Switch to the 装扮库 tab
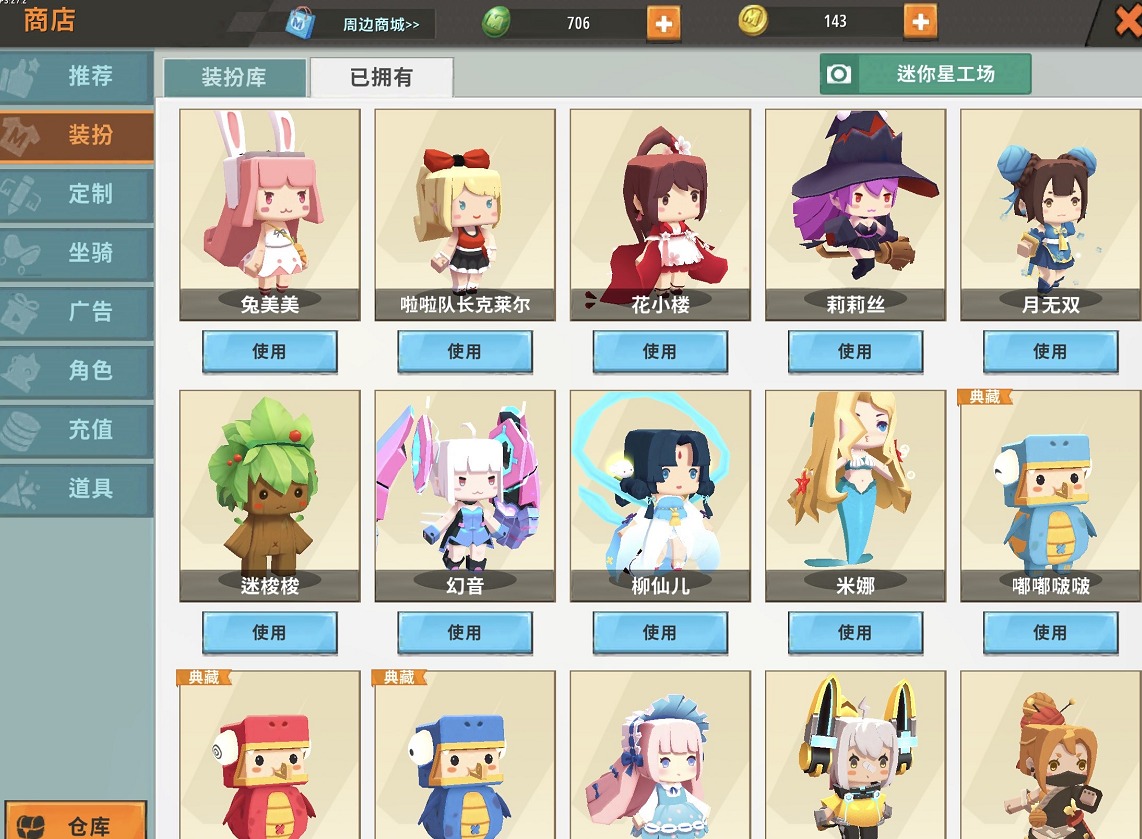Screen dimensions: 1142x839 235,77
